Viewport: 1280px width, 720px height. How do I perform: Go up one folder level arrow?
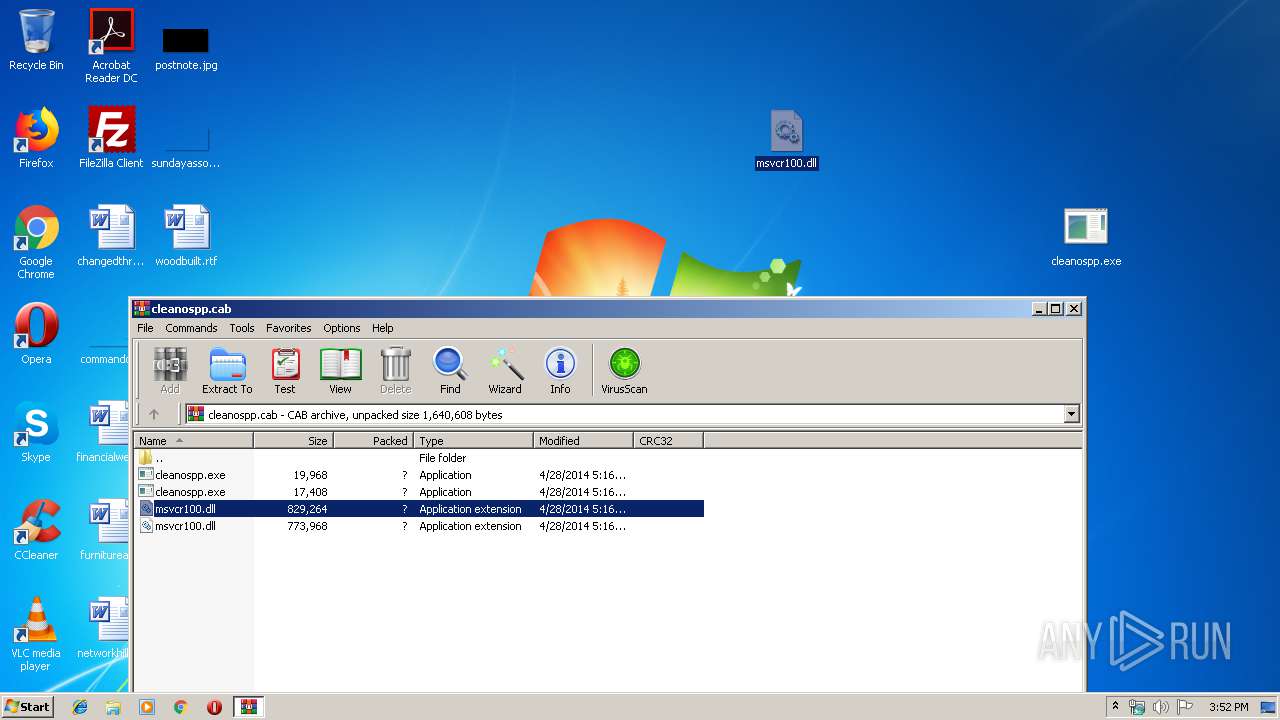tap(154, 414)
